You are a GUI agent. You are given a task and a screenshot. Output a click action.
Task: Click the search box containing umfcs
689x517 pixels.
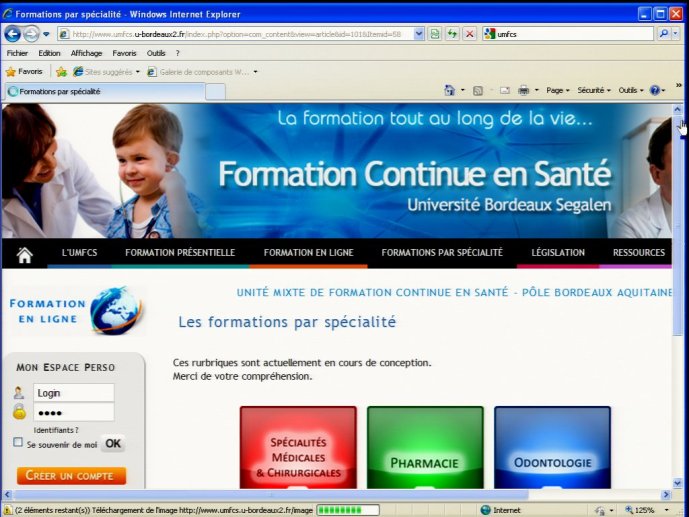pos(568,34)
